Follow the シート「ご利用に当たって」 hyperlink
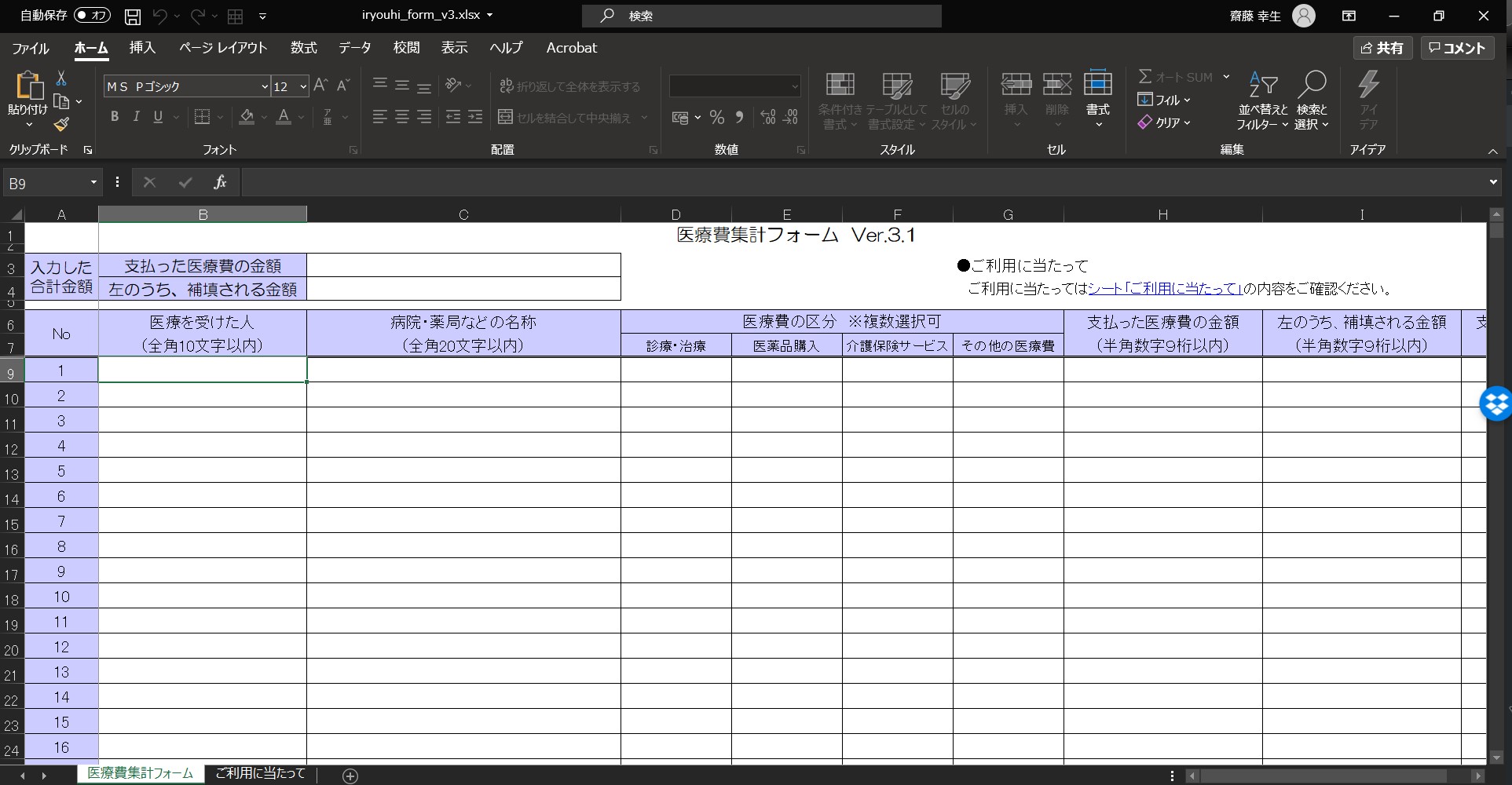Screen dimensions: 1512x785 [x=1165, y=289]
